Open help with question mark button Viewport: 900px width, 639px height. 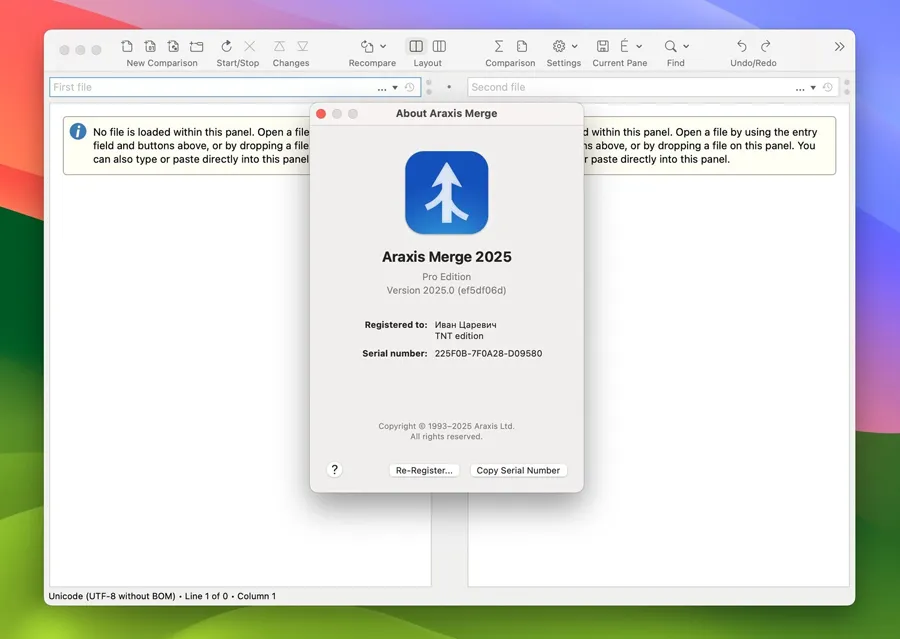pyautogui.click(x=335, y=470)
